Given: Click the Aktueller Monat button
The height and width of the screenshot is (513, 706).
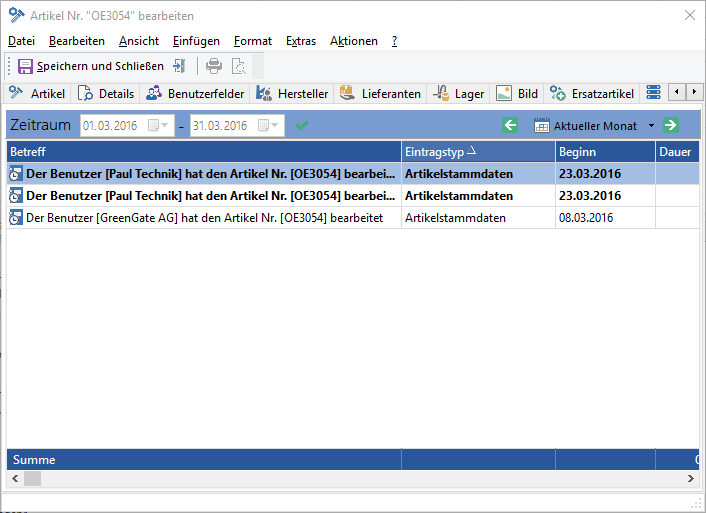Looking at the screenshot, I should pos(586,126).
